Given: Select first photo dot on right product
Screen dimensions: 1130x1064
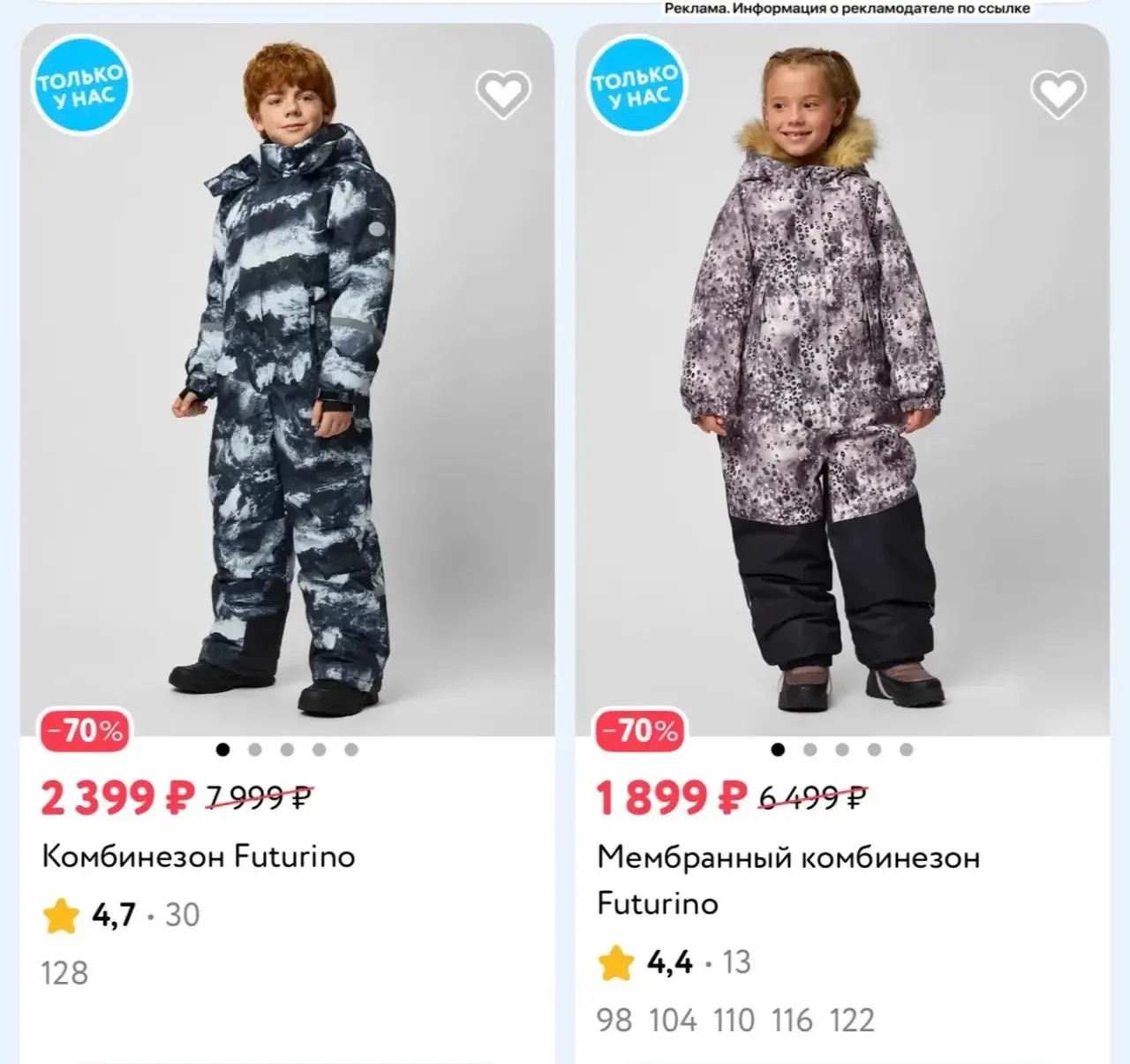Looking at the screenshot, I should [778, 750].
